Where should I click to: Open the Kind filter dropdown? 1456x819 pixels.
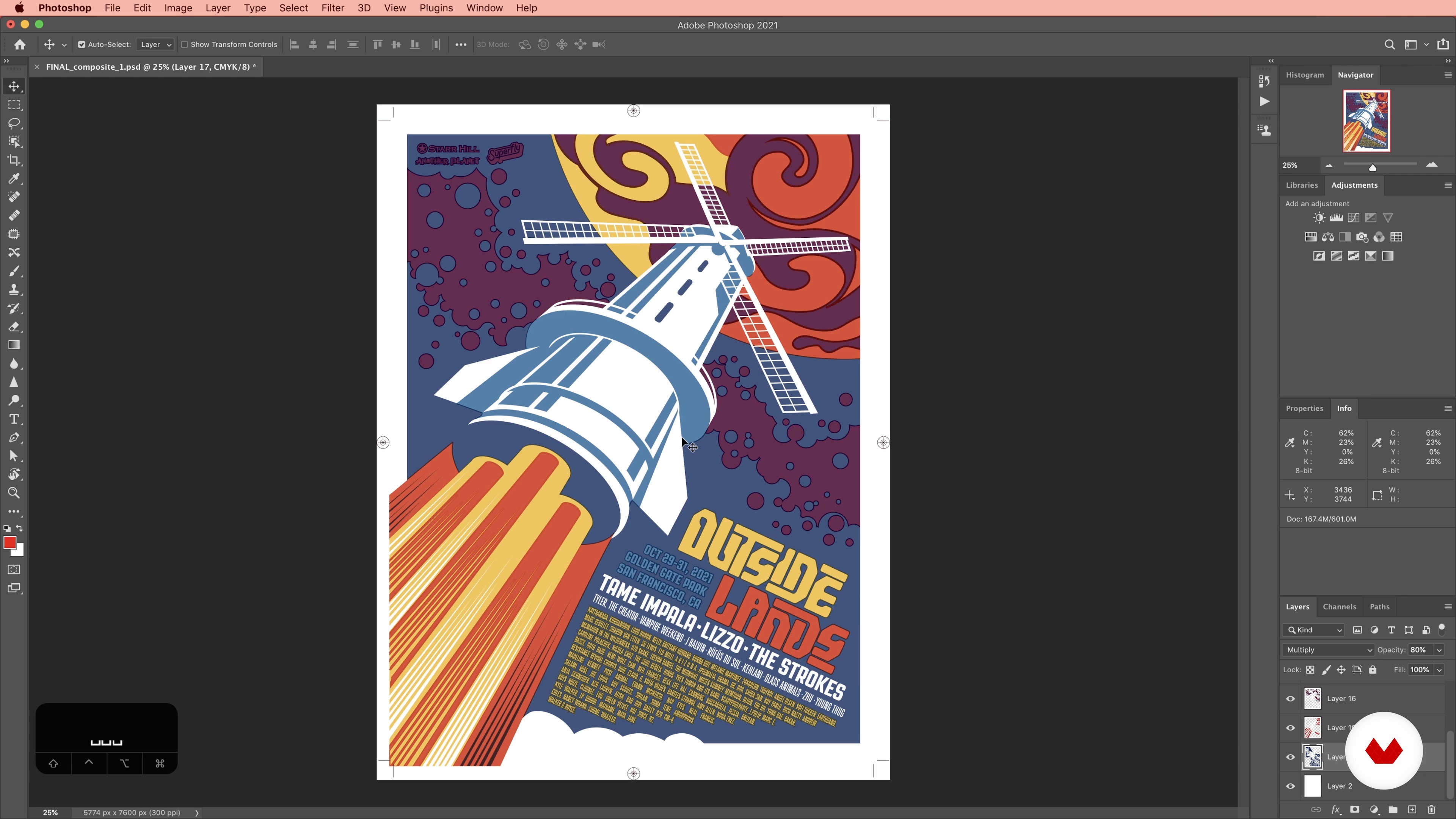coord(1313,630)
